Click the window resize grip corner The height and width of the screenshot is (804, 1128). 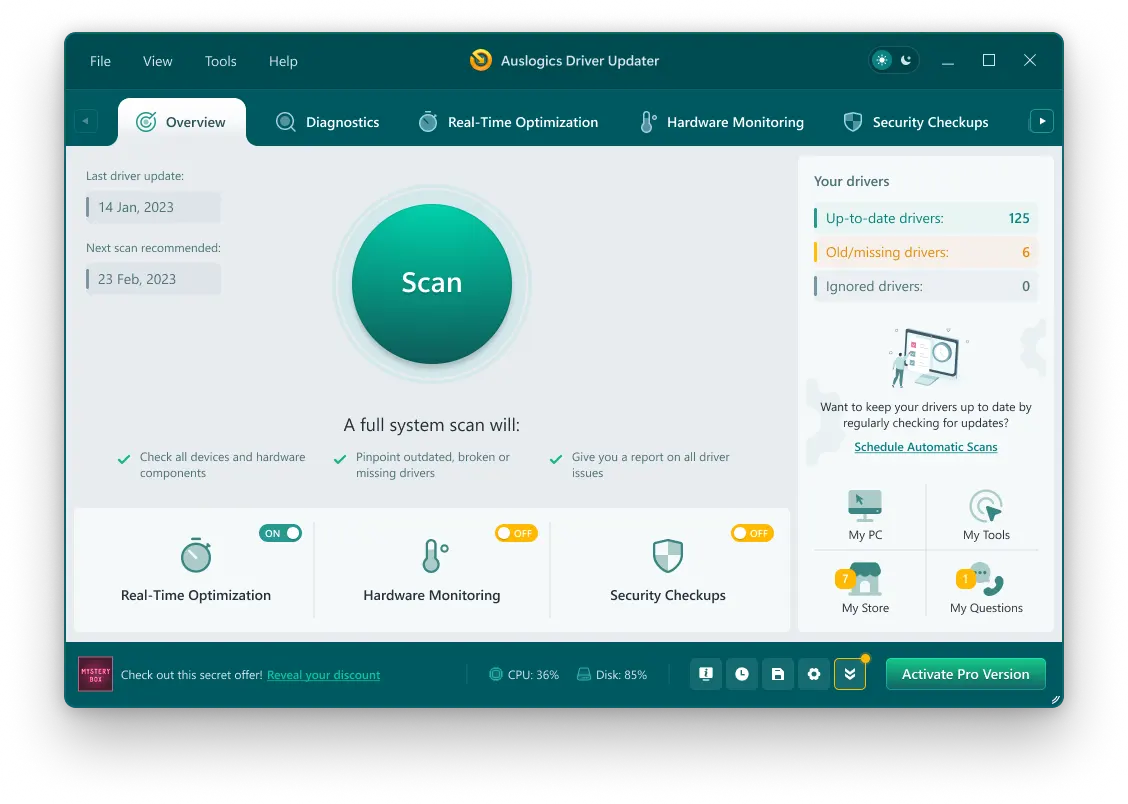[1055, 699]
